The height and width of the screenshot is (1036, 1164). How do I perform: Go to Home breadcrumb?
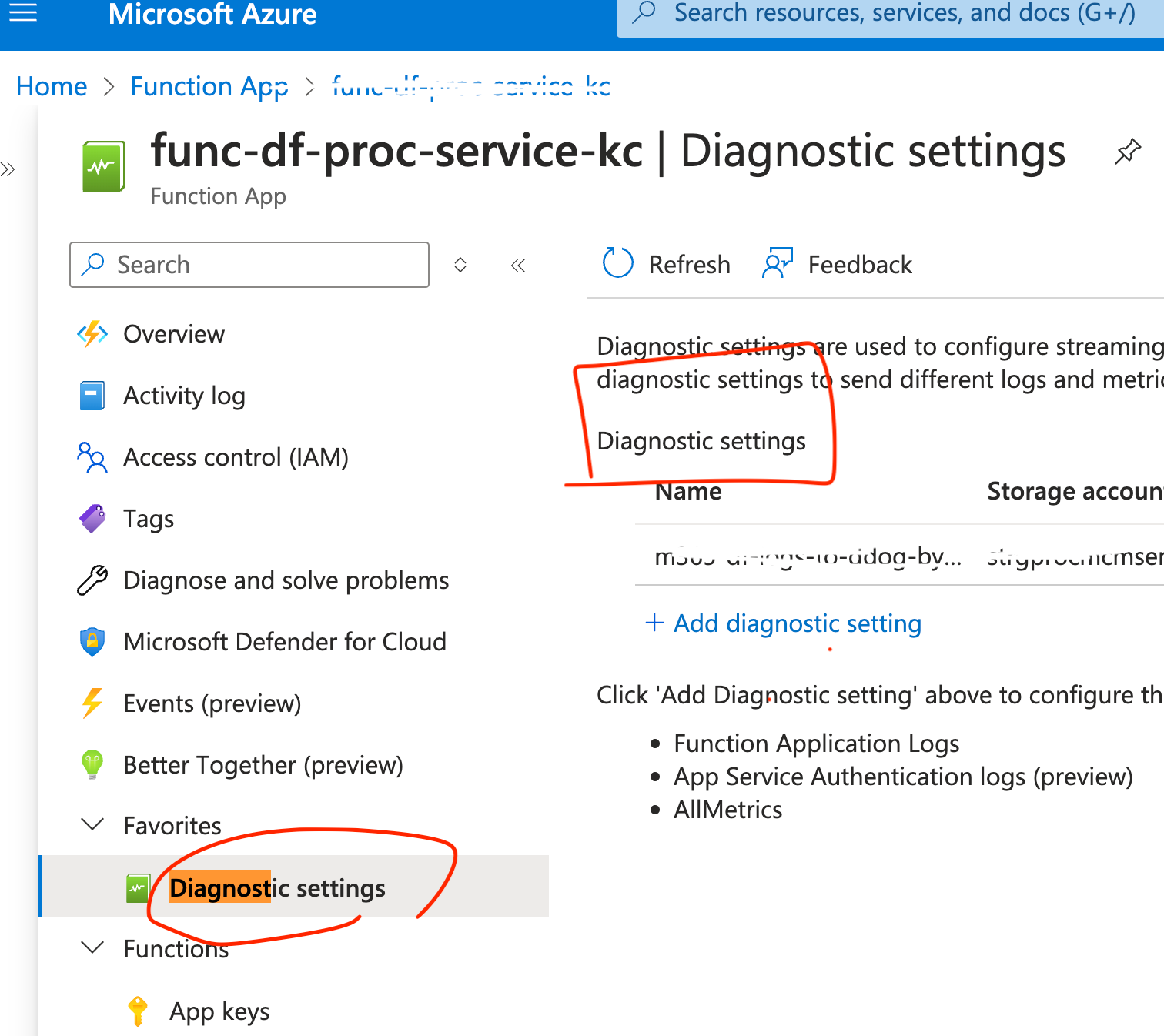(x=52, y=86)
